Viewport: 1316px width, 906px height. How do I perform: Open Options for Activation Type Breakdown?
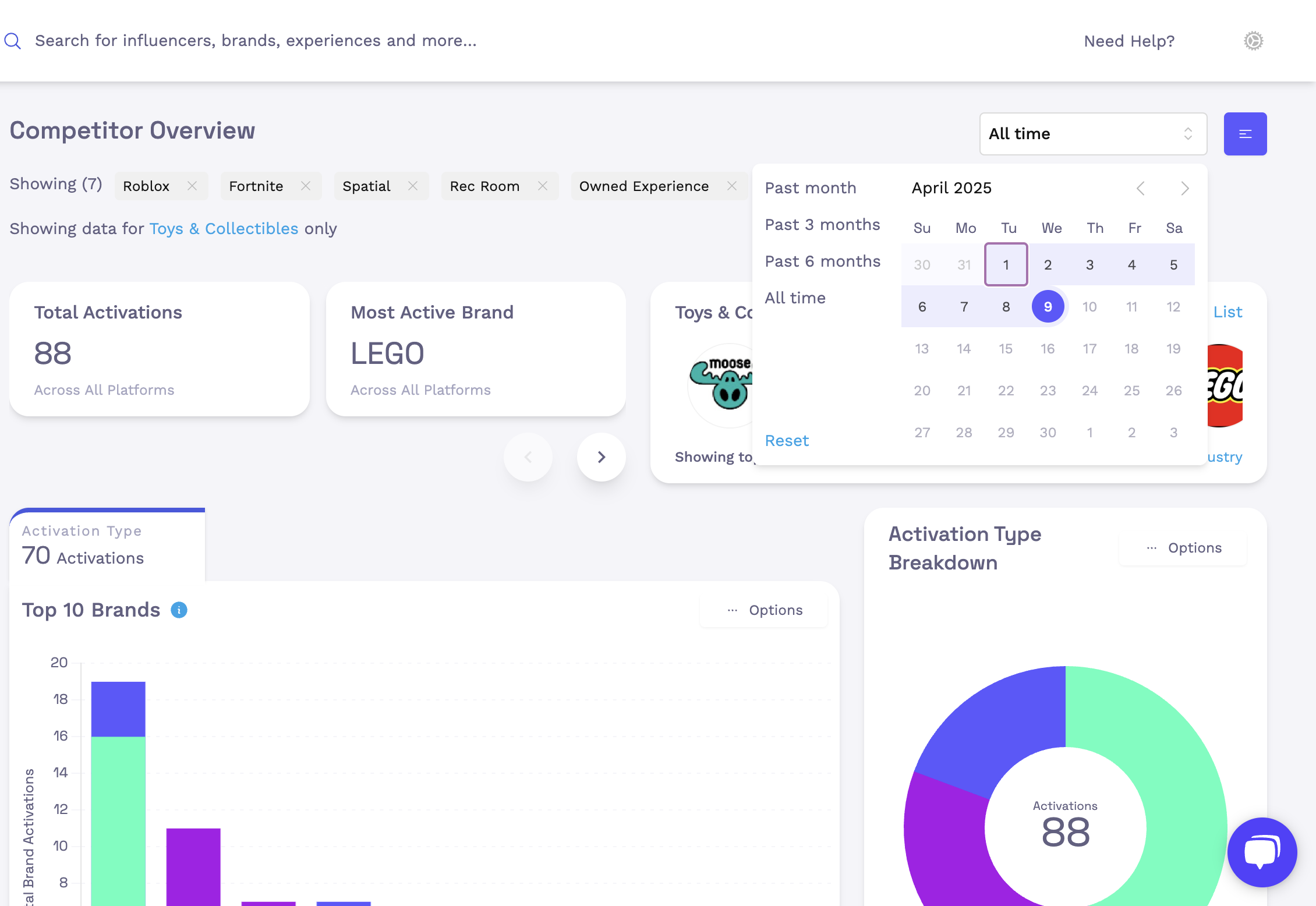[x=1183, y=548]
